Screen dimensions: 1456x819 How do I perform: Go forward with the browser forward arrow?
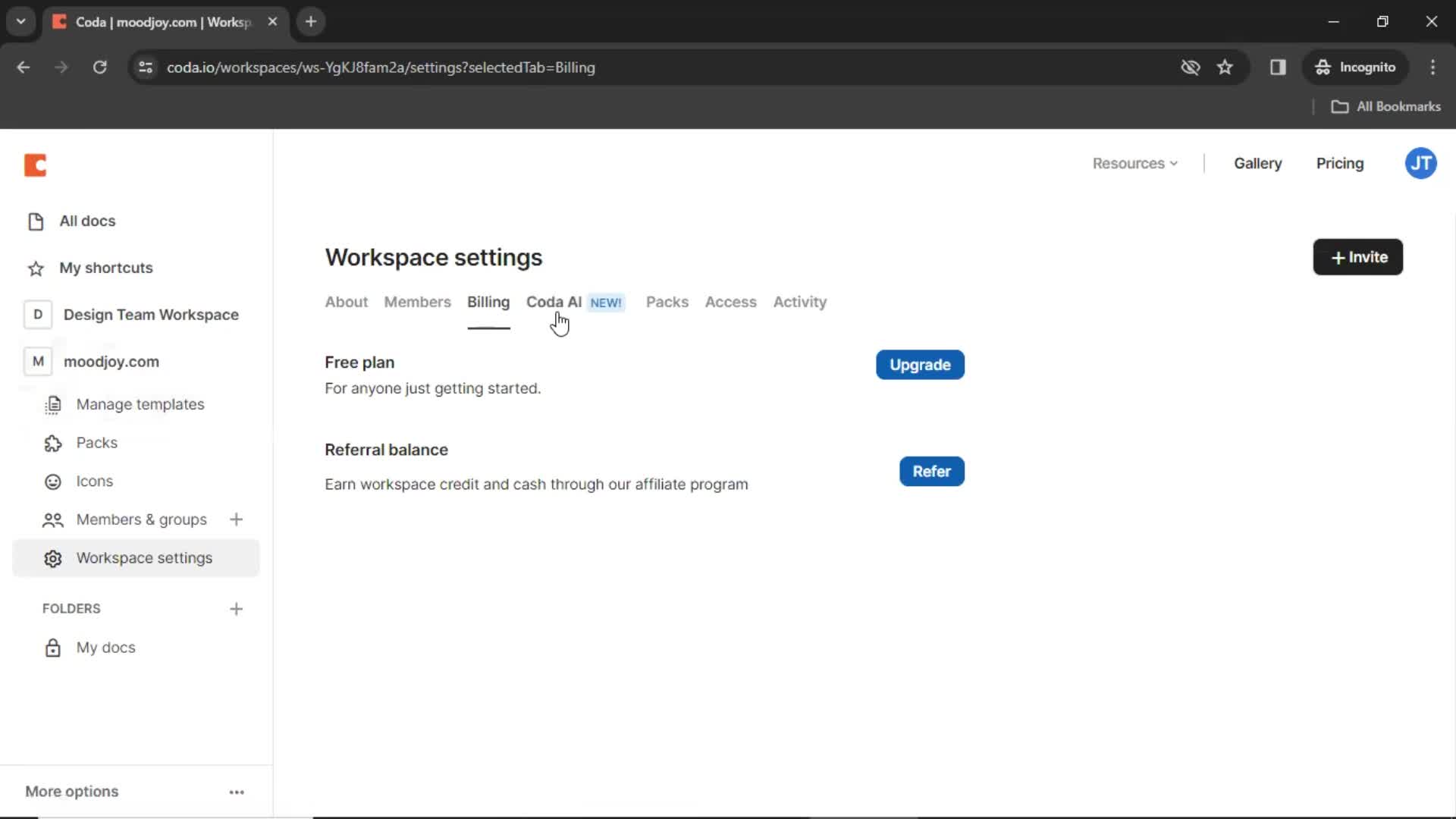coord(61,67)
